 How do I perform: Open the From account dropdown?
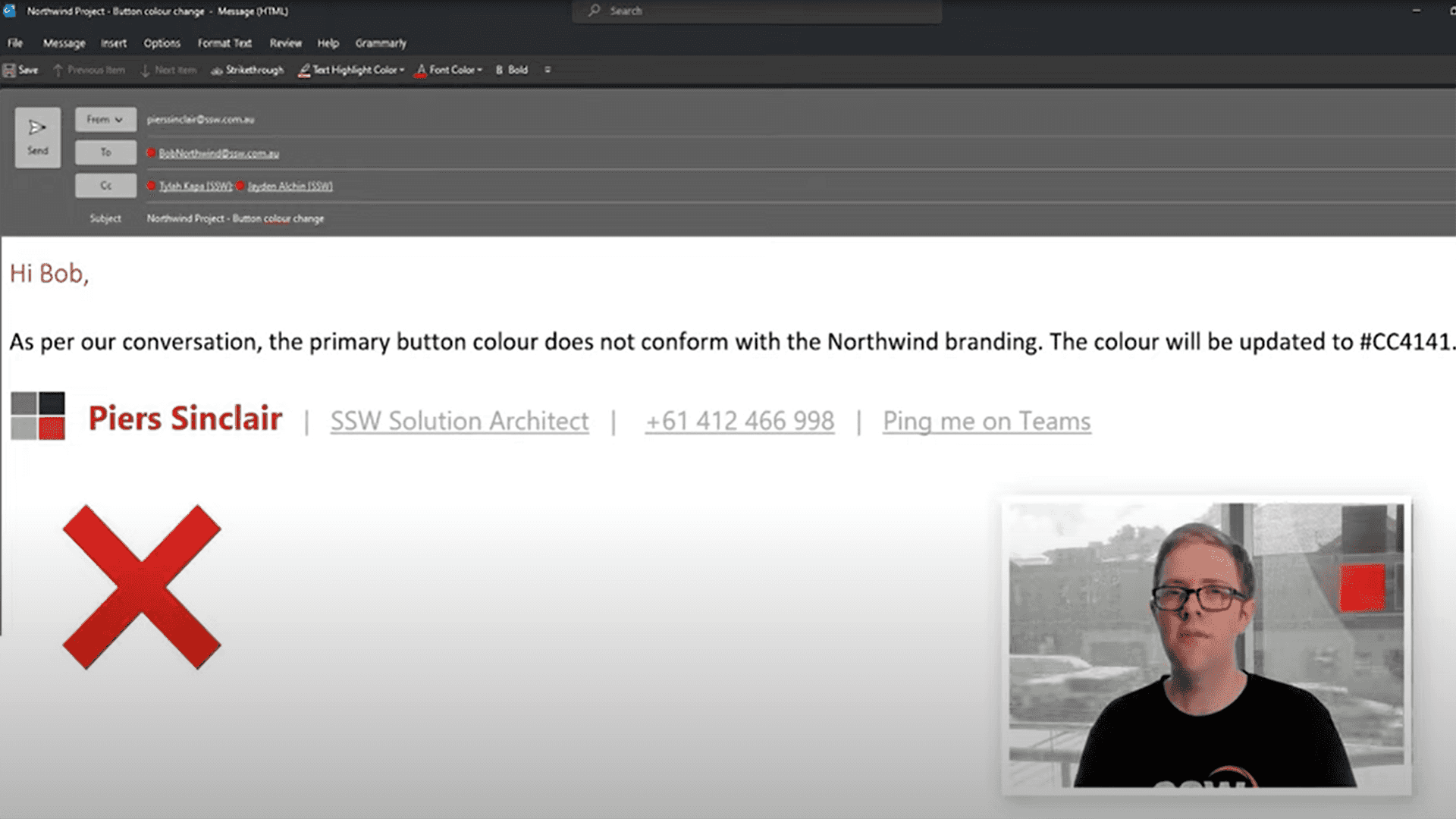point(105,119)
